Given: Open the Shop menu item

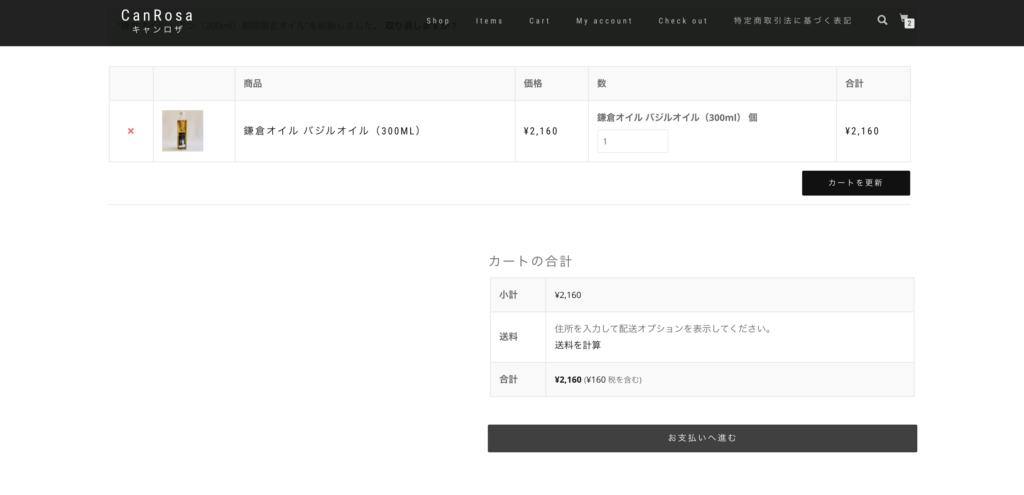Looking at the screenshot, I should 438,21.
